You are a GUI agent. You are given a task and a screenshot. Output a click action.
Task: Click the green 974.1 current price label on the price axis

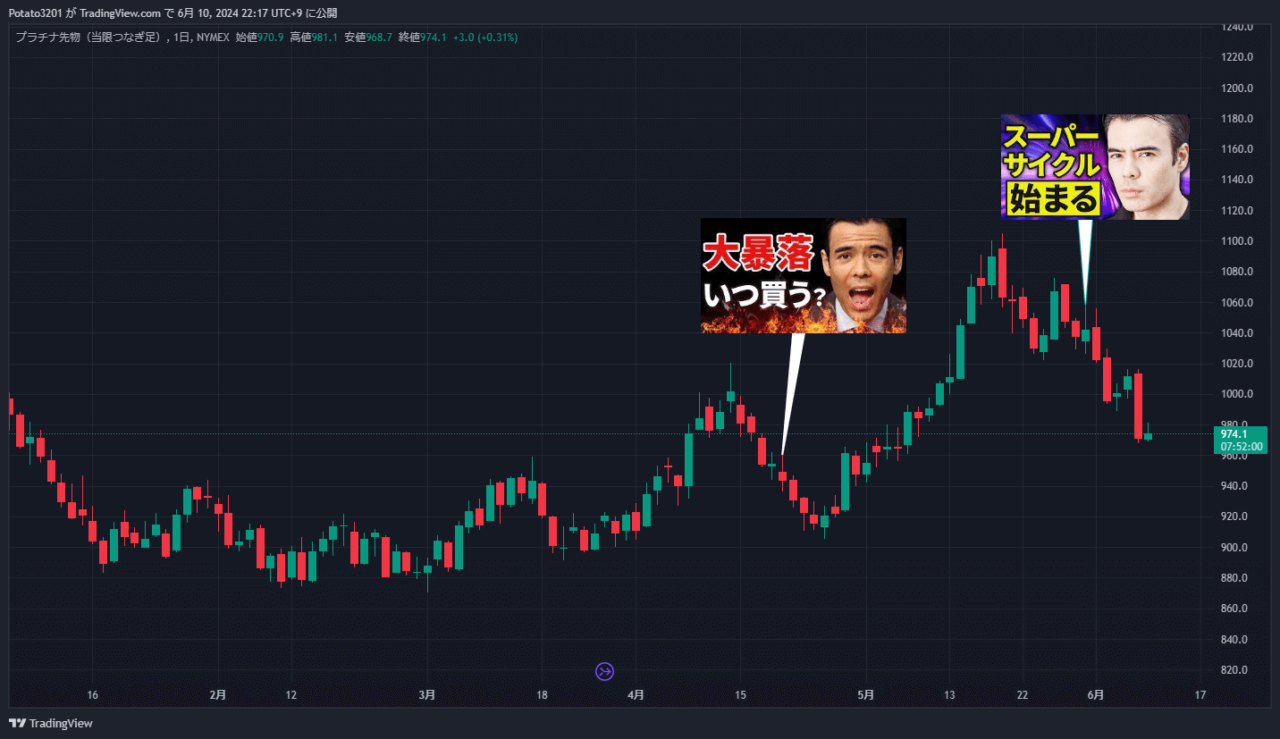[1238, 434]
